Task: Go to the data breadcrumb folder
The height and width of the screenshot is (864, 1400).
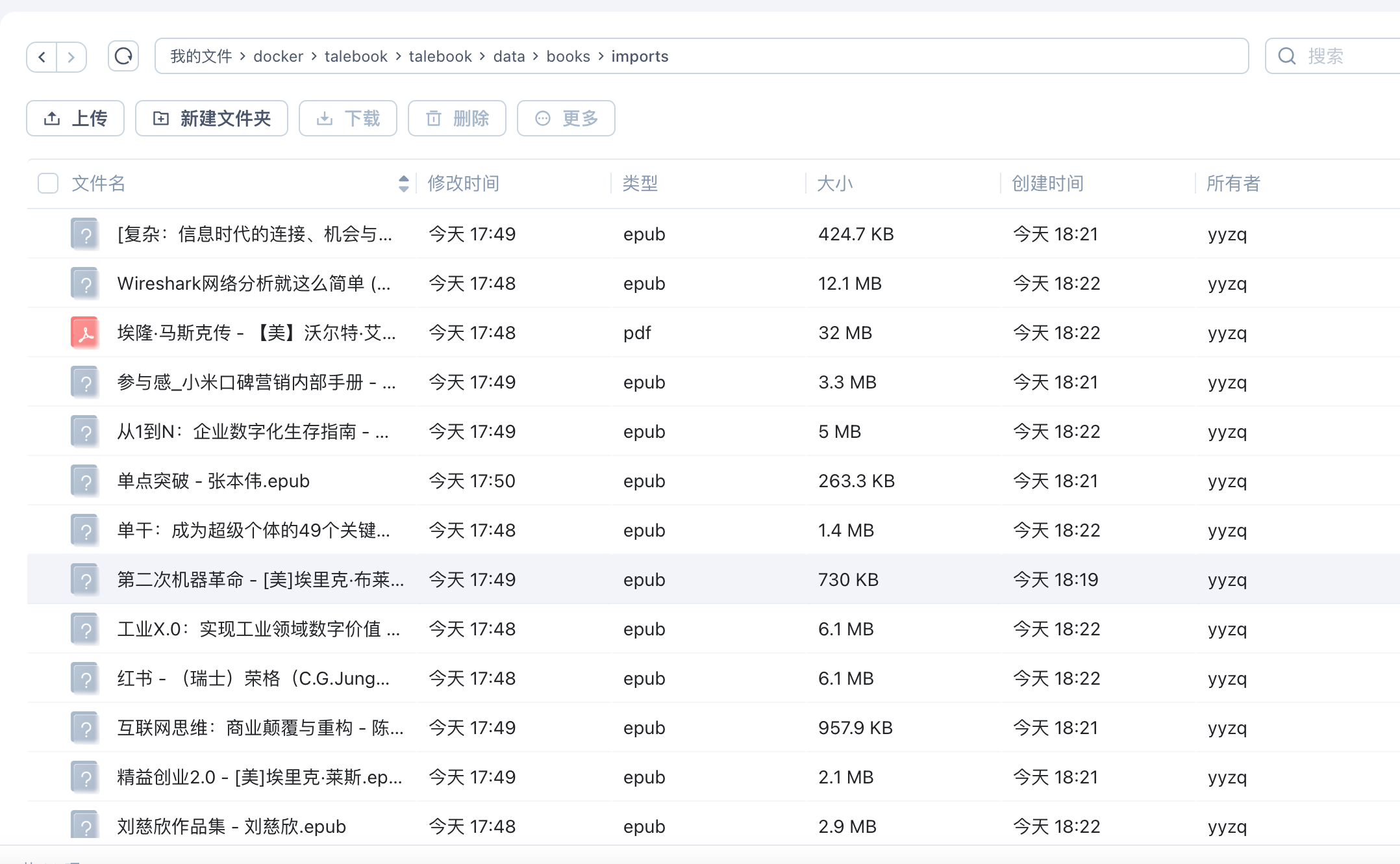Action: tap(509, 57)
